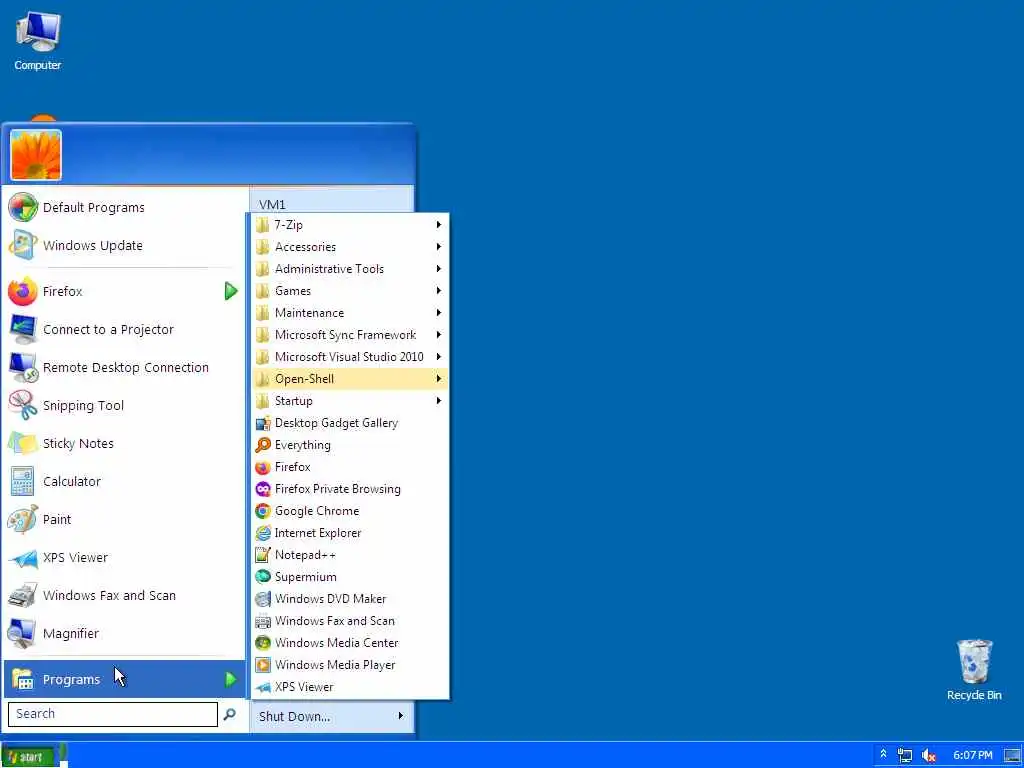This screenshot has width=1024, height=768.
Task: Click the Firefox icon in pinned list
Action: pyautogui.click(x=23, y=291)
